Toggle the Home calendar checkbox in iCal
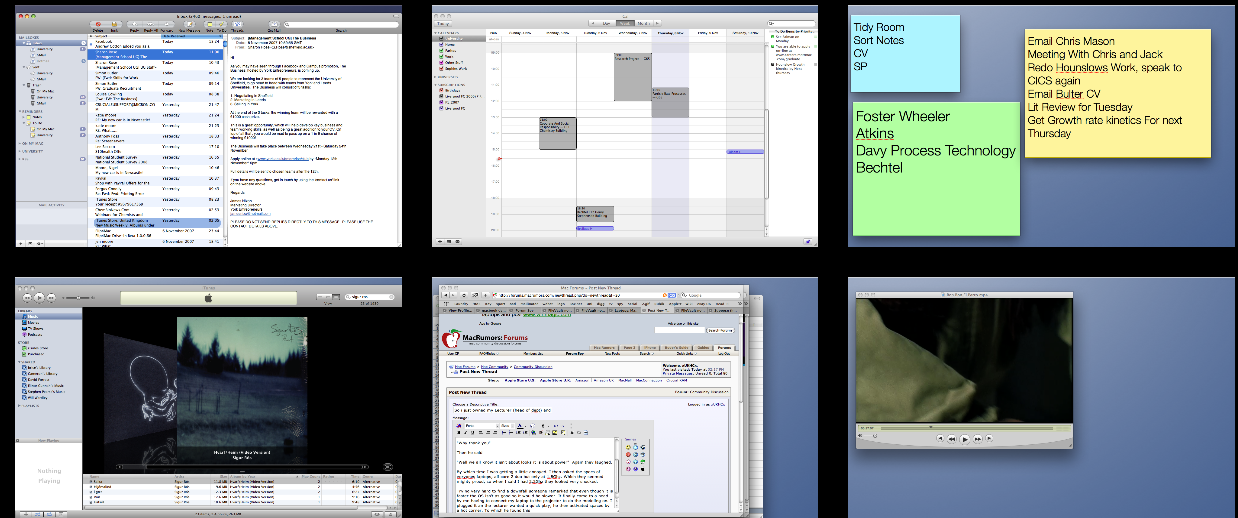This screenshot has width=1238, height=518. [x=441, y=44]
